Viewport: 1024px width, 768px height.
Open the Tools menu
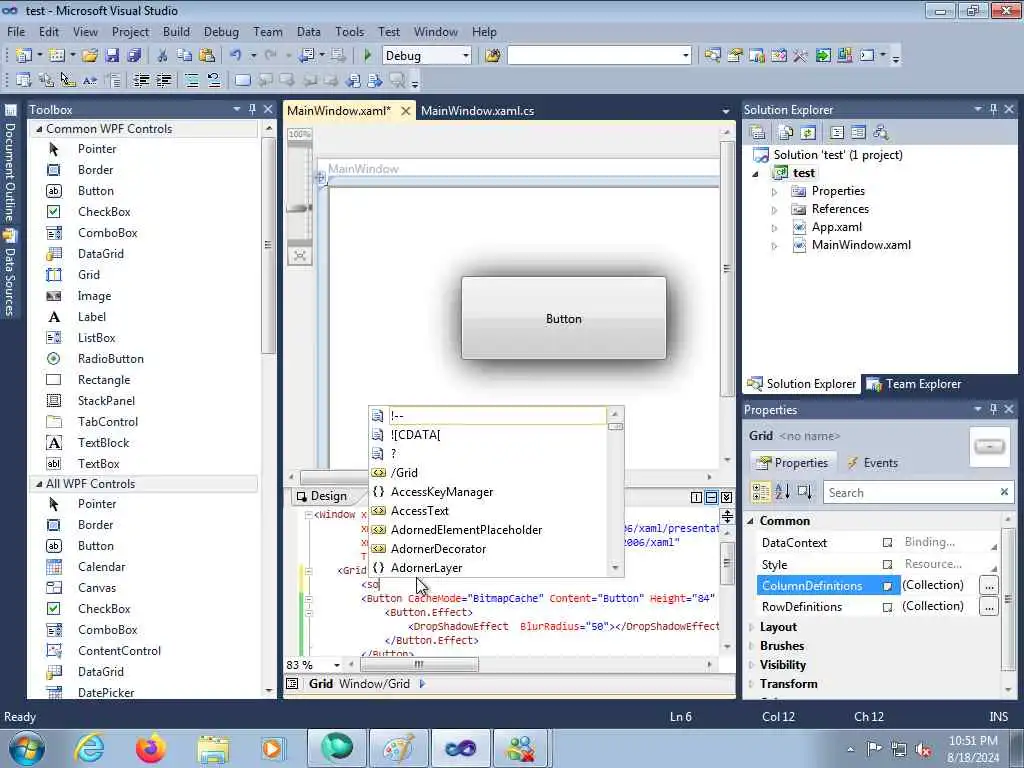349,31
